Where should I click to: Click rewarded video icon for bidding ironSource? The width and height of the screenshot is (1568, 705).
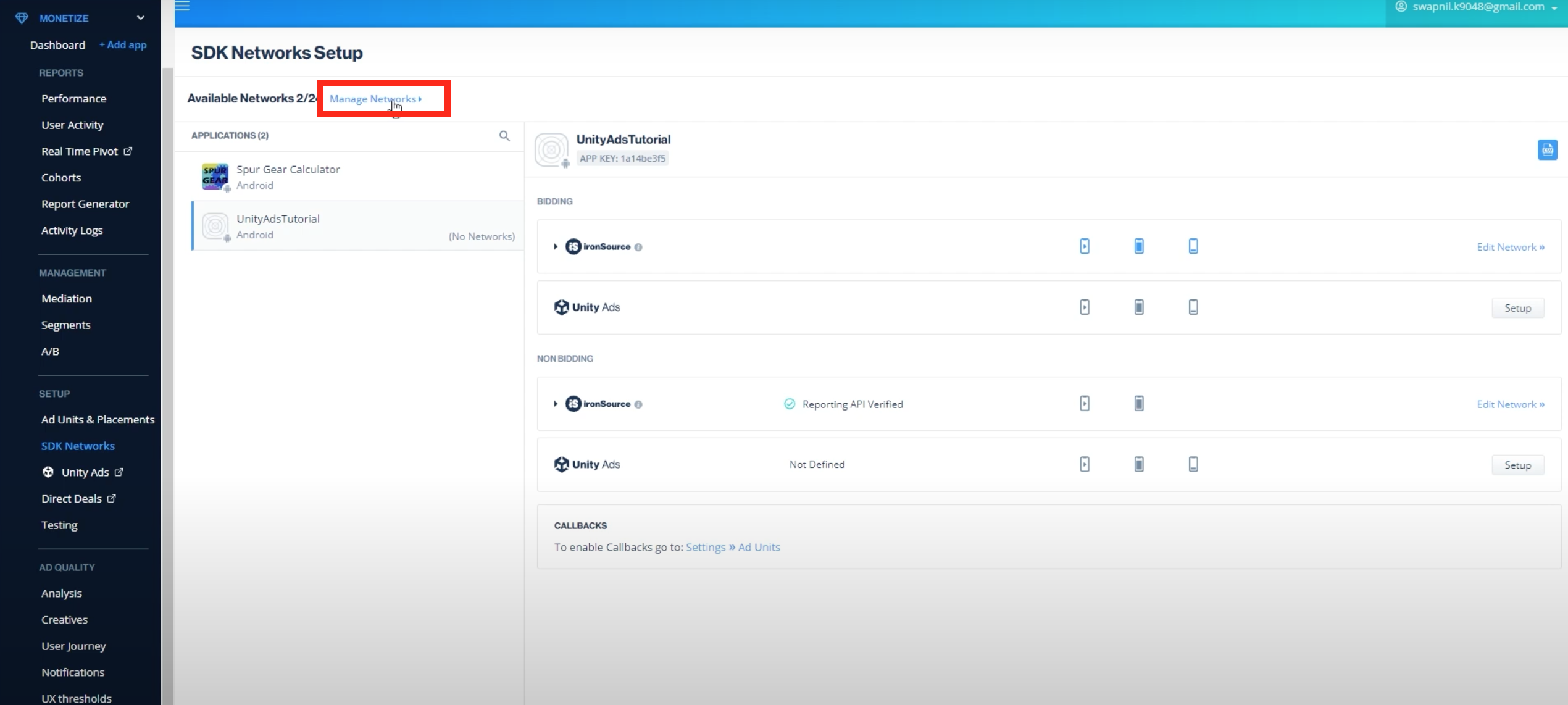point(1085,246)
